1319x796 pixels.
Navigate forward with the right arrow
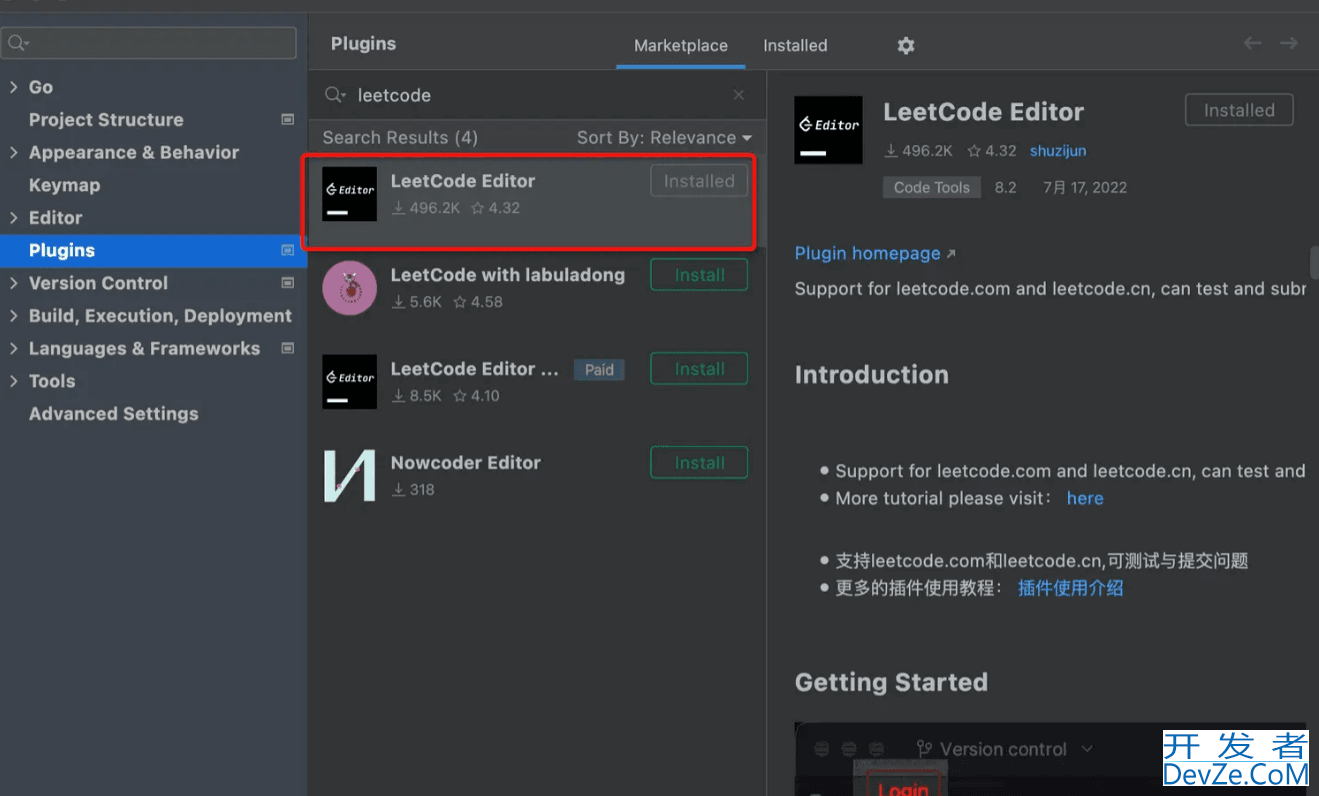coord(1289,43)
